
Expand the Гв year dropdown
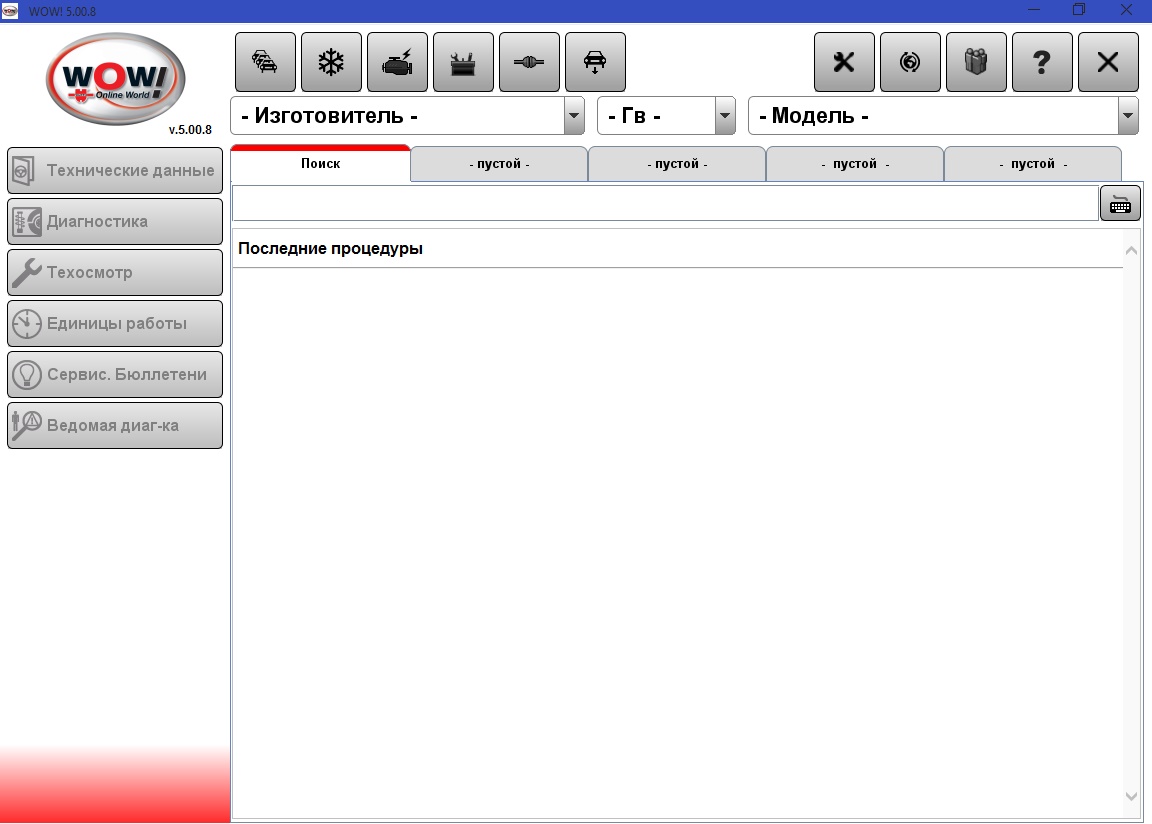point(725,116)
